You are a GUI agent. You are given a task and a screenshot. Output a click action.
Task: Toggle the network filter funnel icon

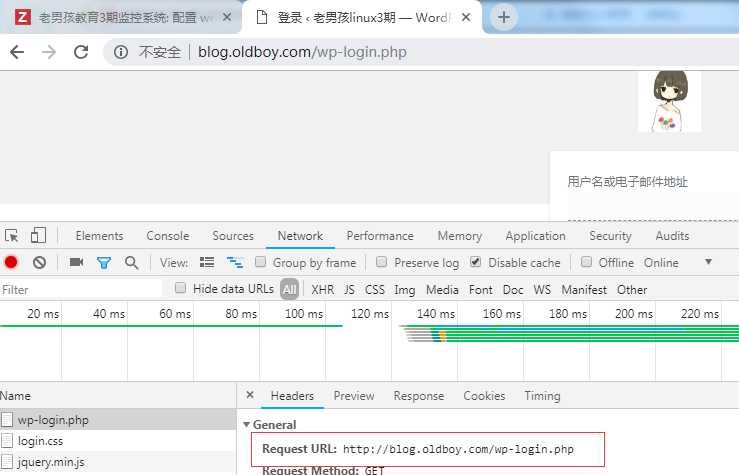(x=103, y=262)
